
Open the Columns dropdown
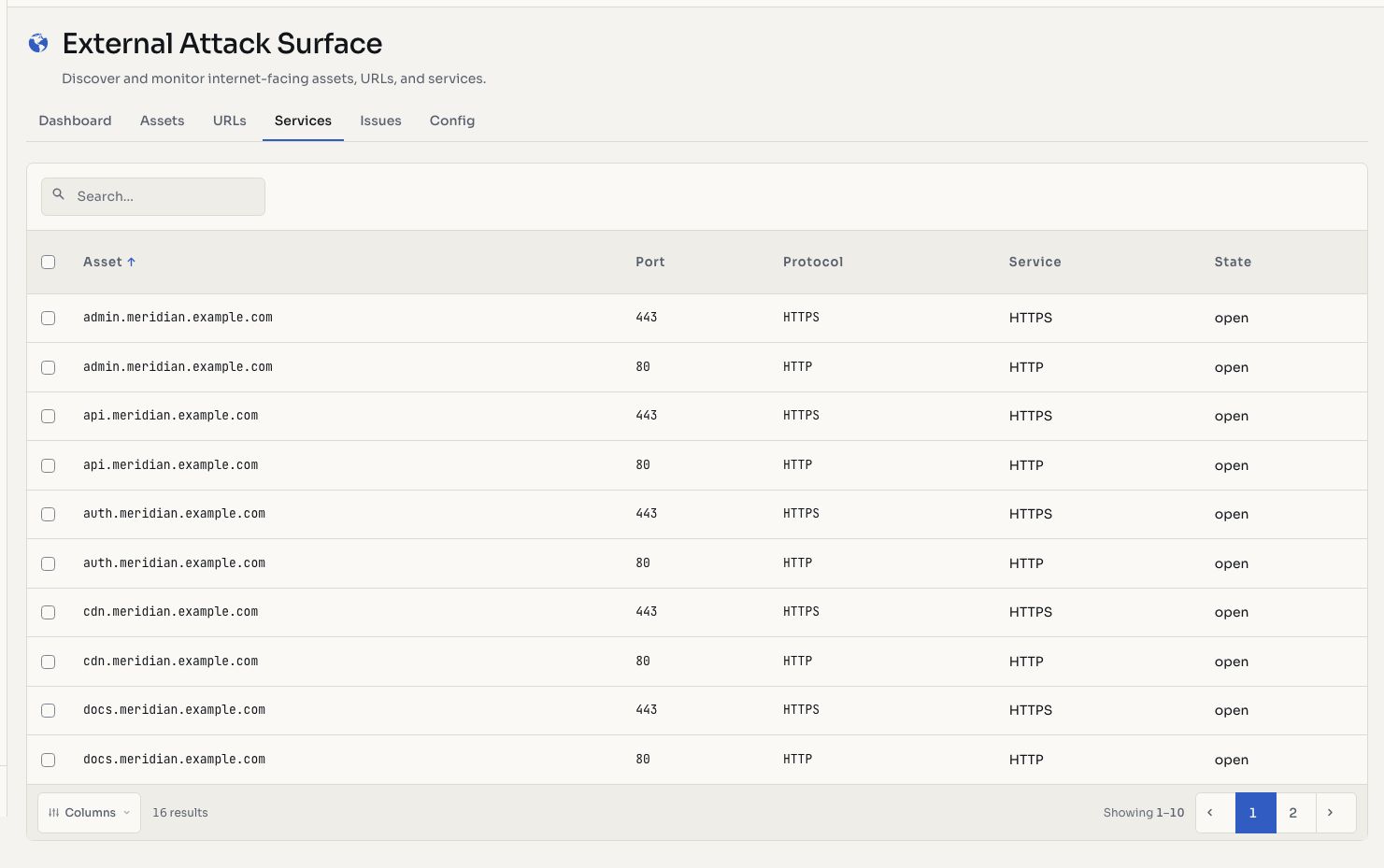point(89,812)
